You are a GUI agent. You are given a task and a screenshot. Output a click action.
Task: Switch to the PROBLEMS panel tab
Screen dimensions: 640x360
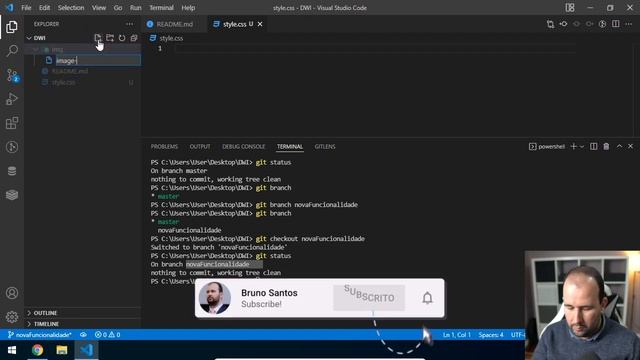coord(164,147)
